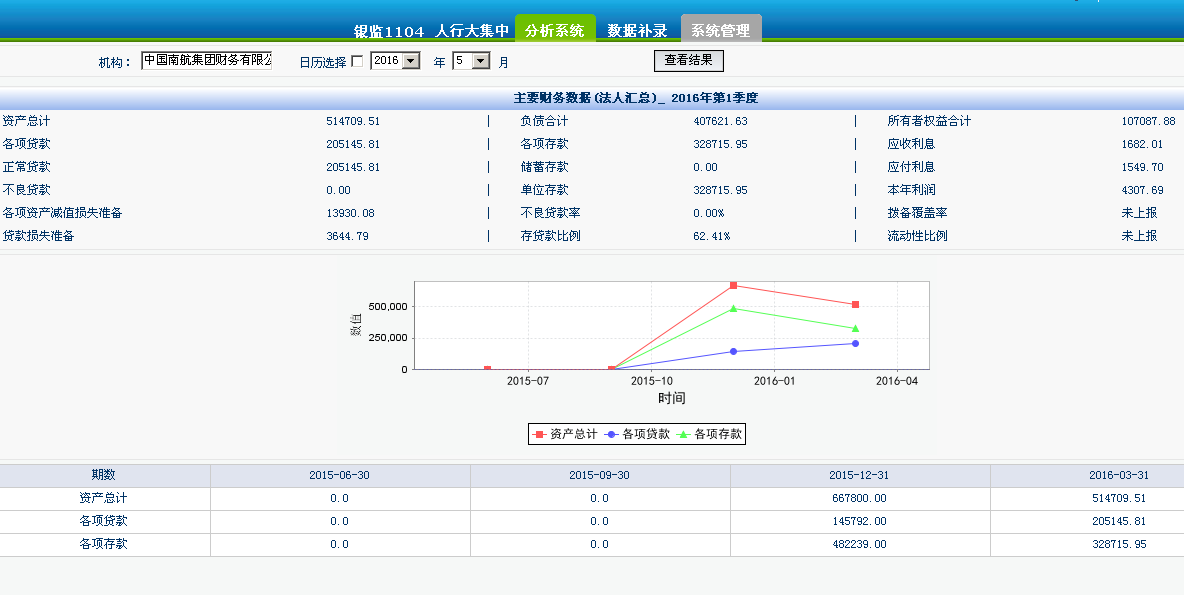Image resolution: width=1184 pixels, height=595 pixels.
Task: Select the 667800.00 asset total cell
Action: pos(859,498)
